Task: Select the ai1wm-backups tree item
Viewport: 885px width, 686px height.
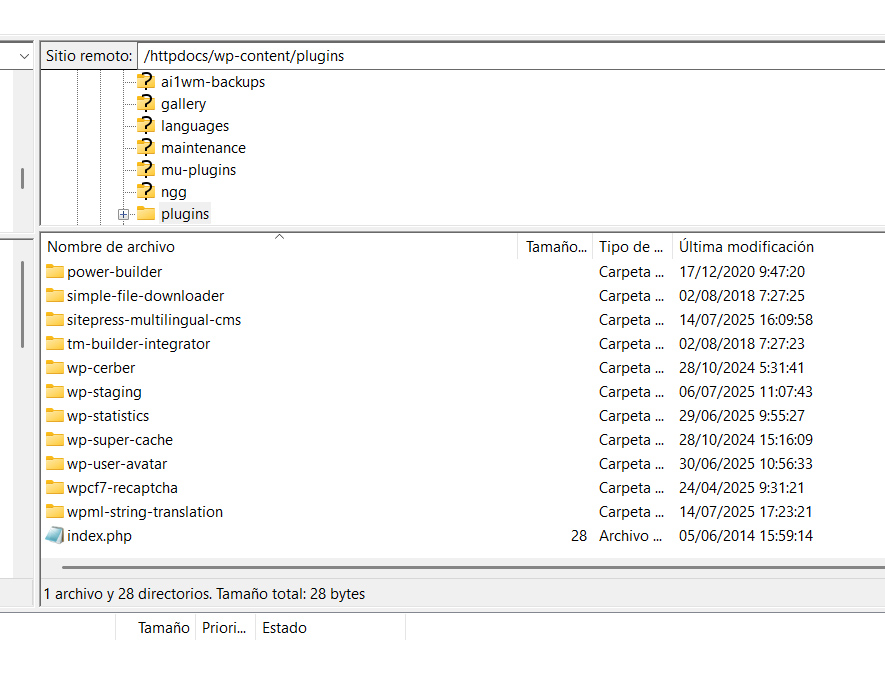Action: coord(213,82)
